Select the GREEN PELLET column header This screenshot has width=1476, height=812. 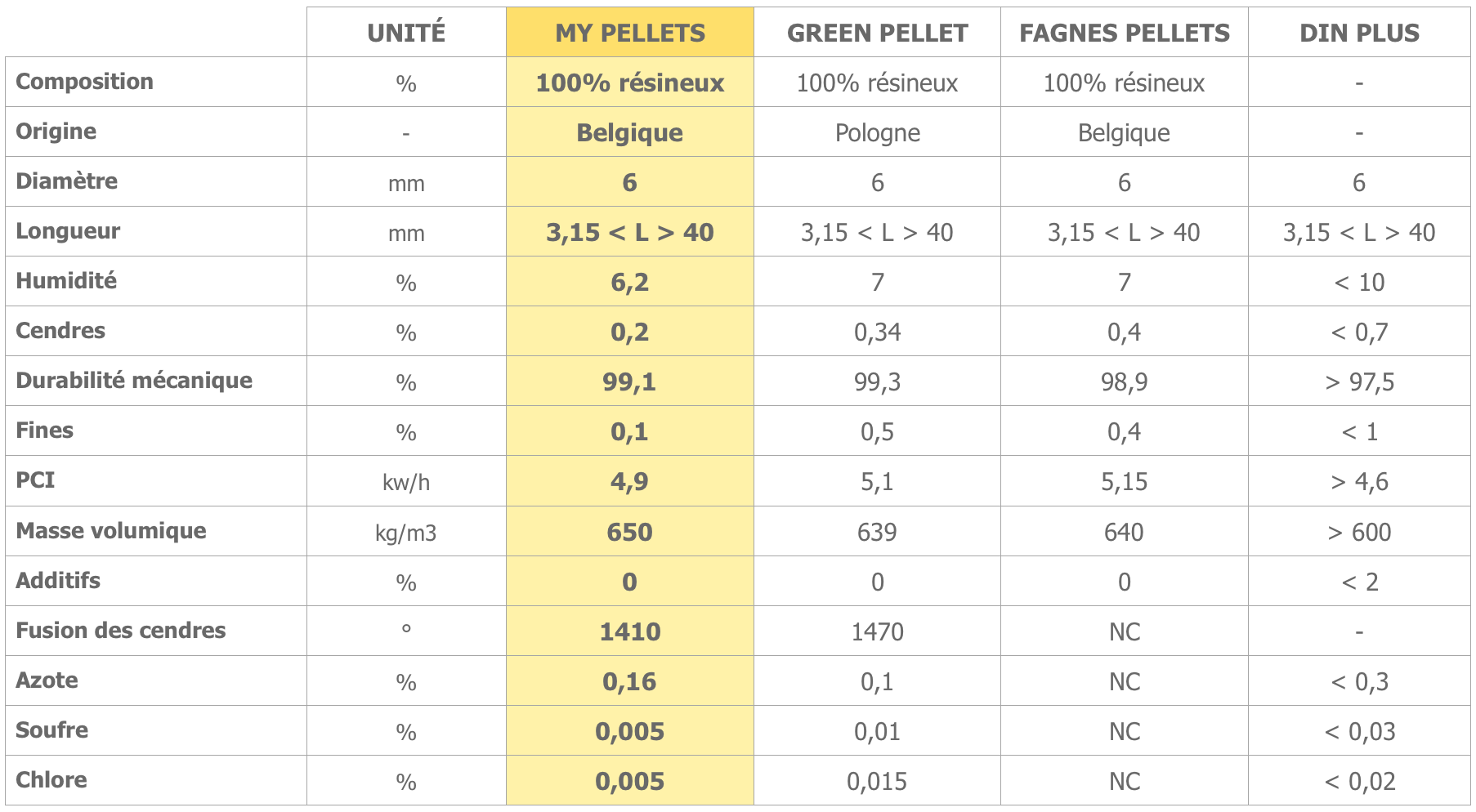tap(877, 33)
